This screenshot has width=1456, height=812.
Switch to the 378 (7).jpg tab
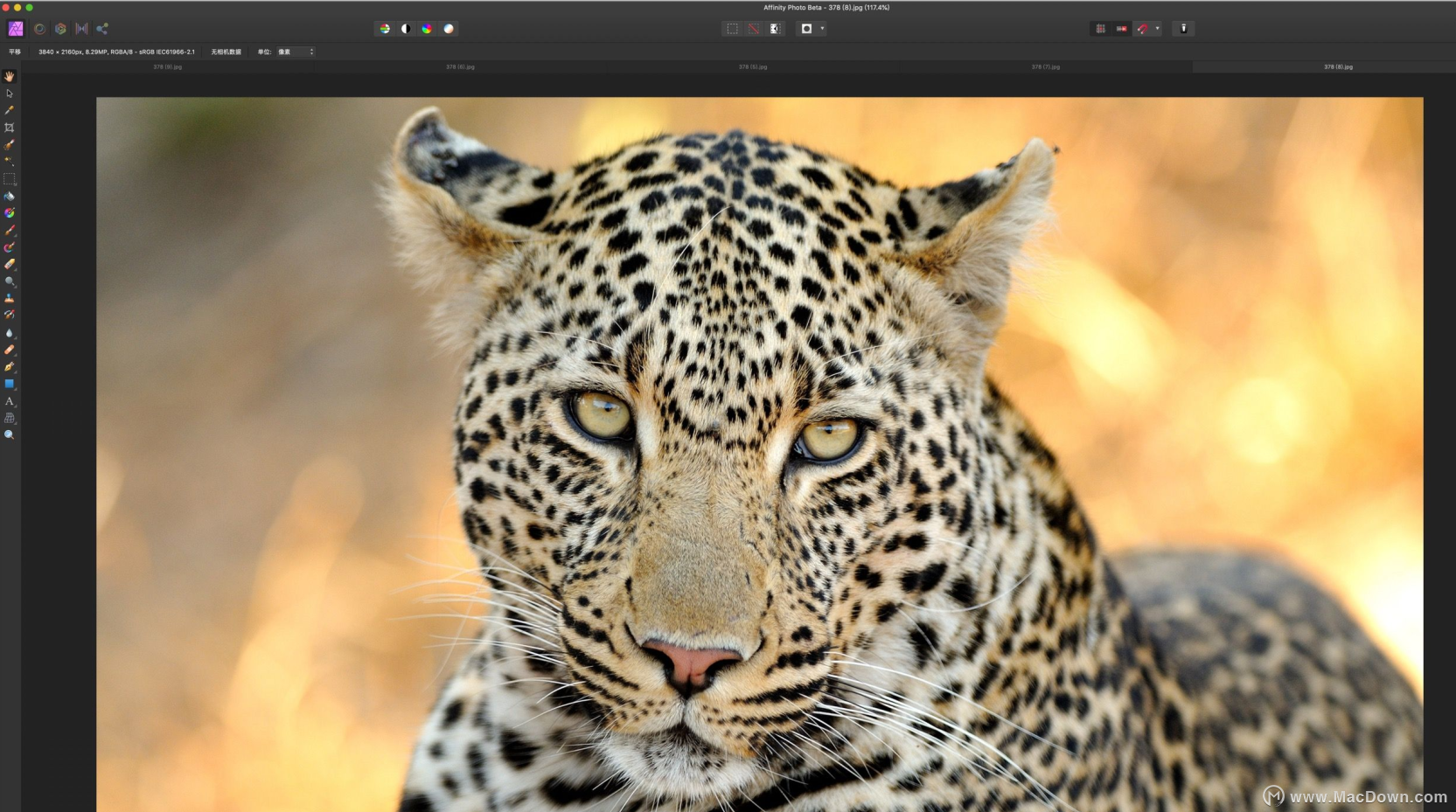pyautogui.click(x=1045, y=66)
